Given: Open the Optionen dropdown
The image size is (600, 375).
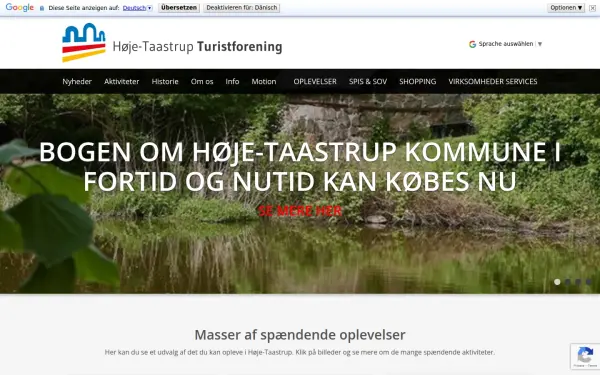Looking at the screenshot, I should tap(566, 8).
